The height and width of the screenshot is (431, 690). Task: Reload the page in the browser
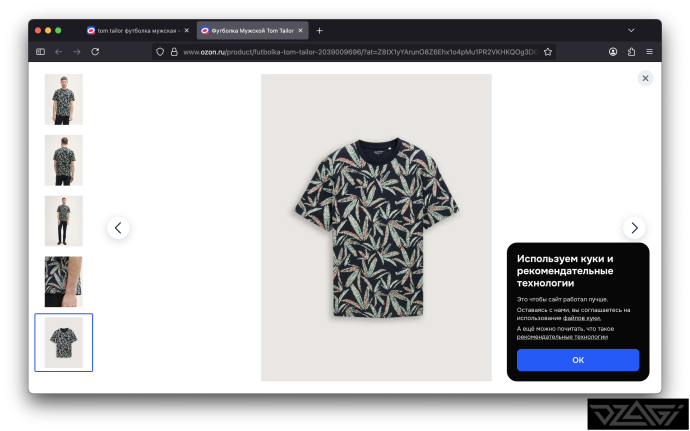95,51
